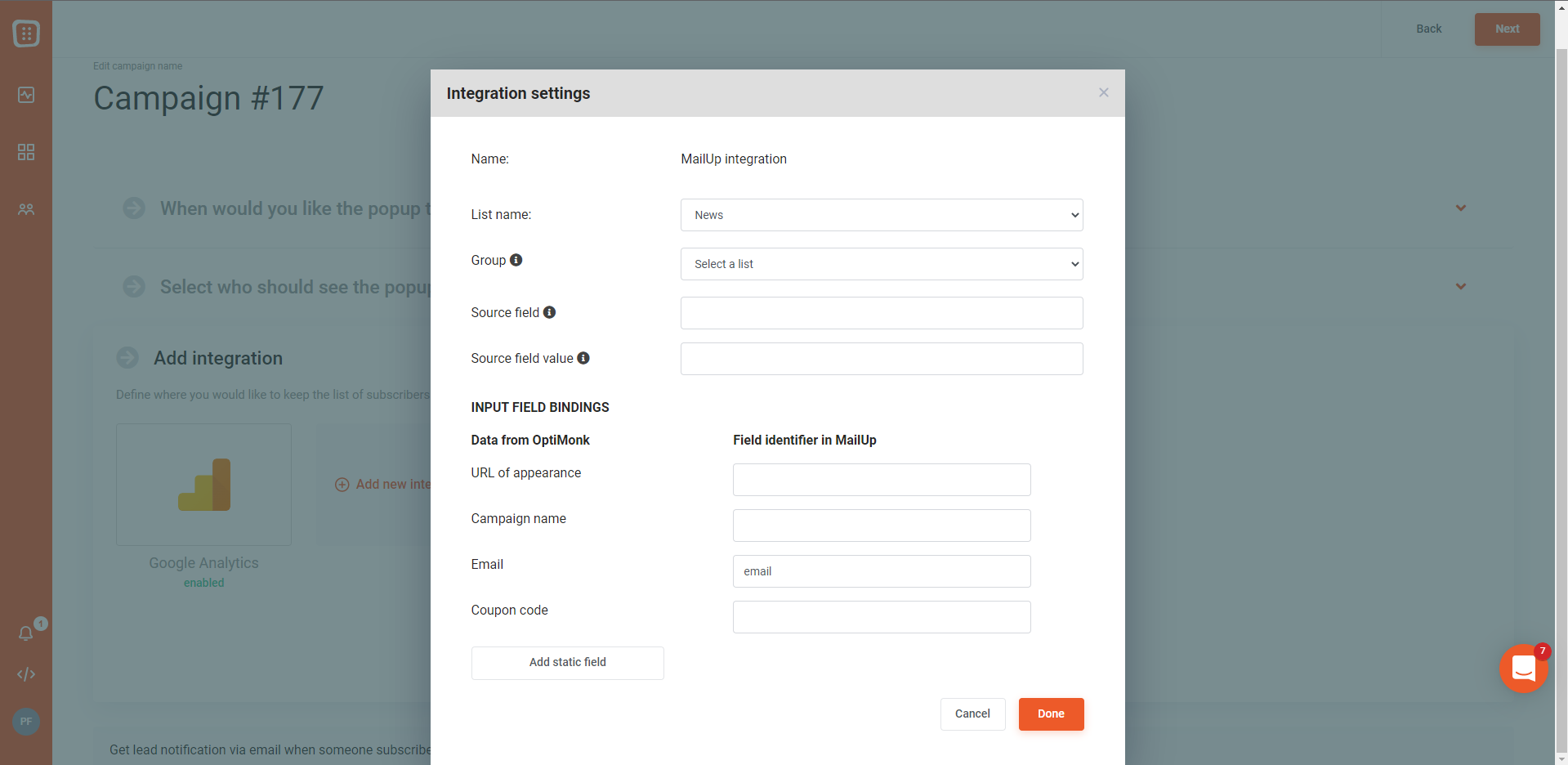Image resolution: width=1568 pixels, height=765 pixels.
Task: Click the Add static field button
Action: coord(568,663)
